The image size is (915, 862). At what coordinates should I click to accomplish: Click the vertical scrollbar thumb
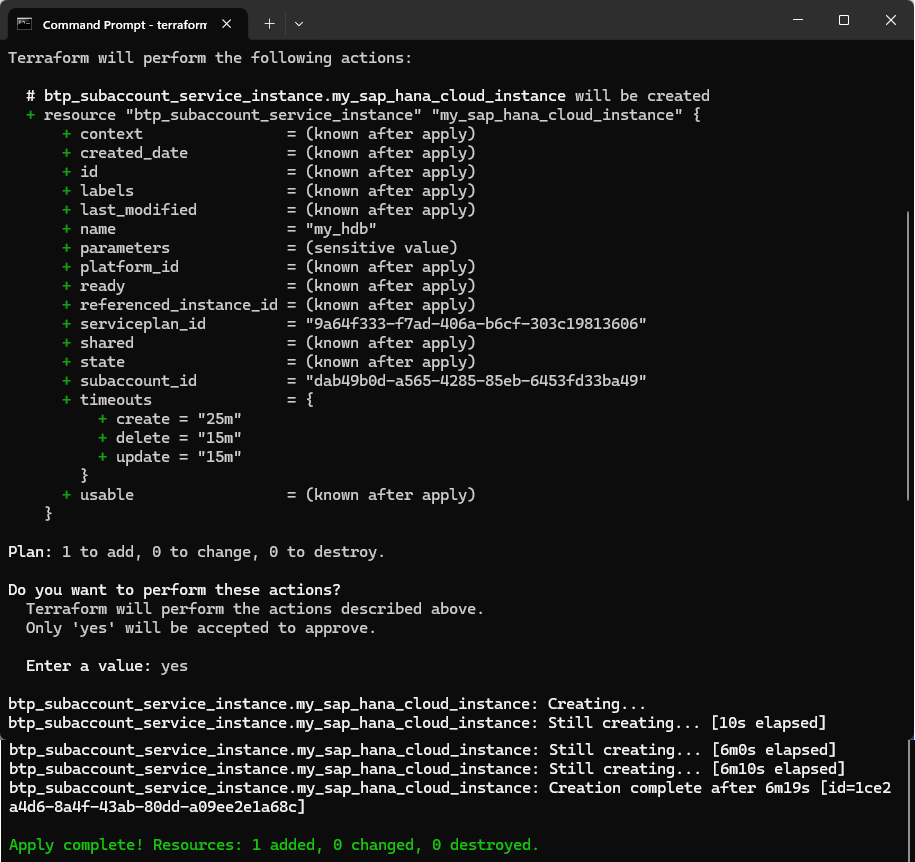click(x=908, y=355)
